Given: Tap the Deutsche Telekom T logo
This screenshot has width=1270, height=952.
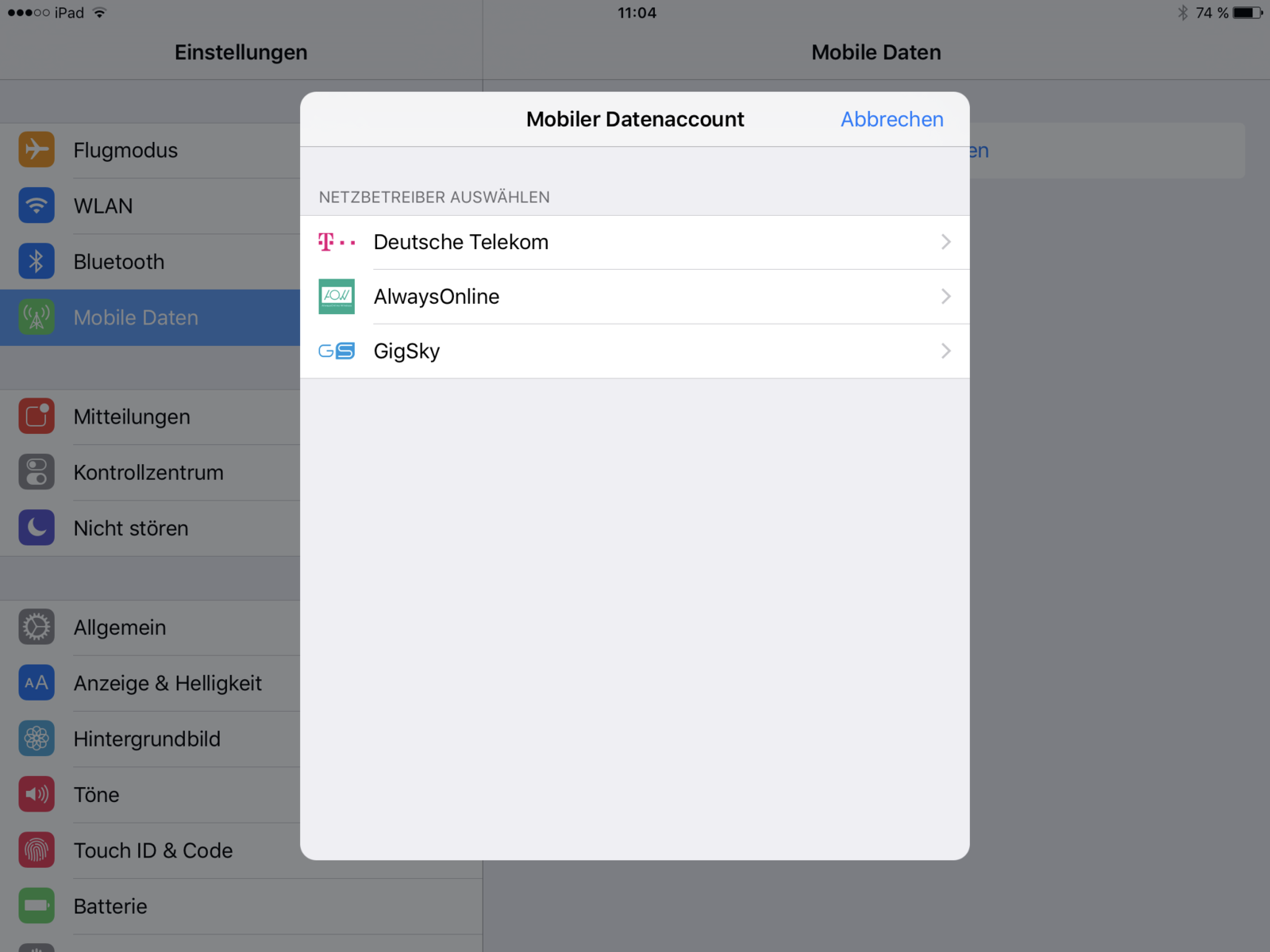Looking at the screenshot, I should click(x=337, y=242).
